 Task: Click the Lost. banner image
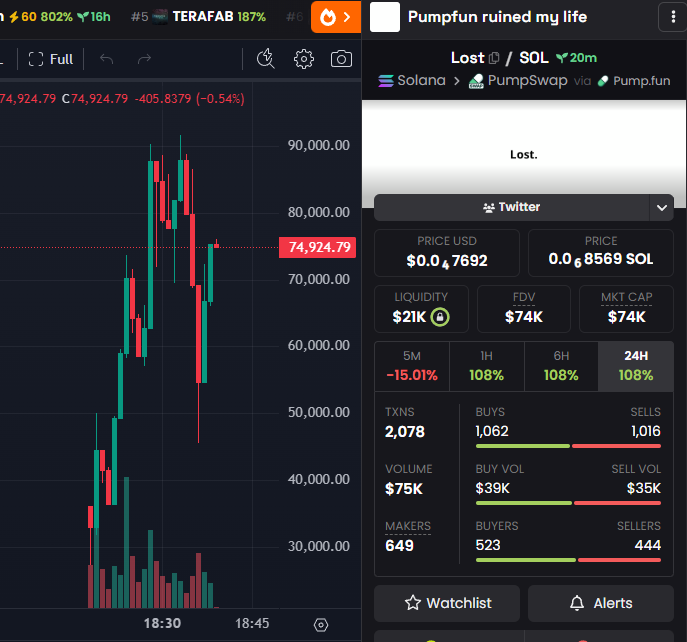(x=524, y=153)
